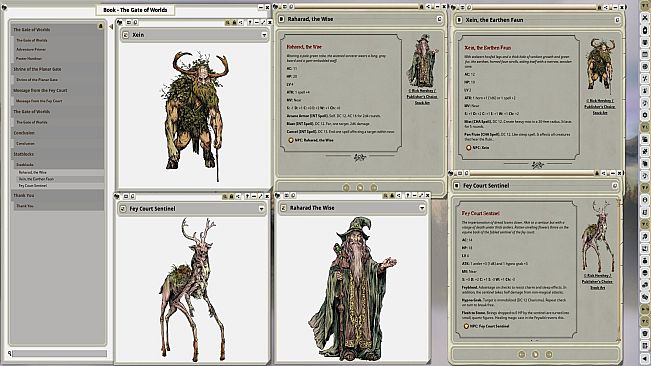The image size is (651, 366).
Task: Open art credit link under Raharad statblock portrait
Action: 422,96
